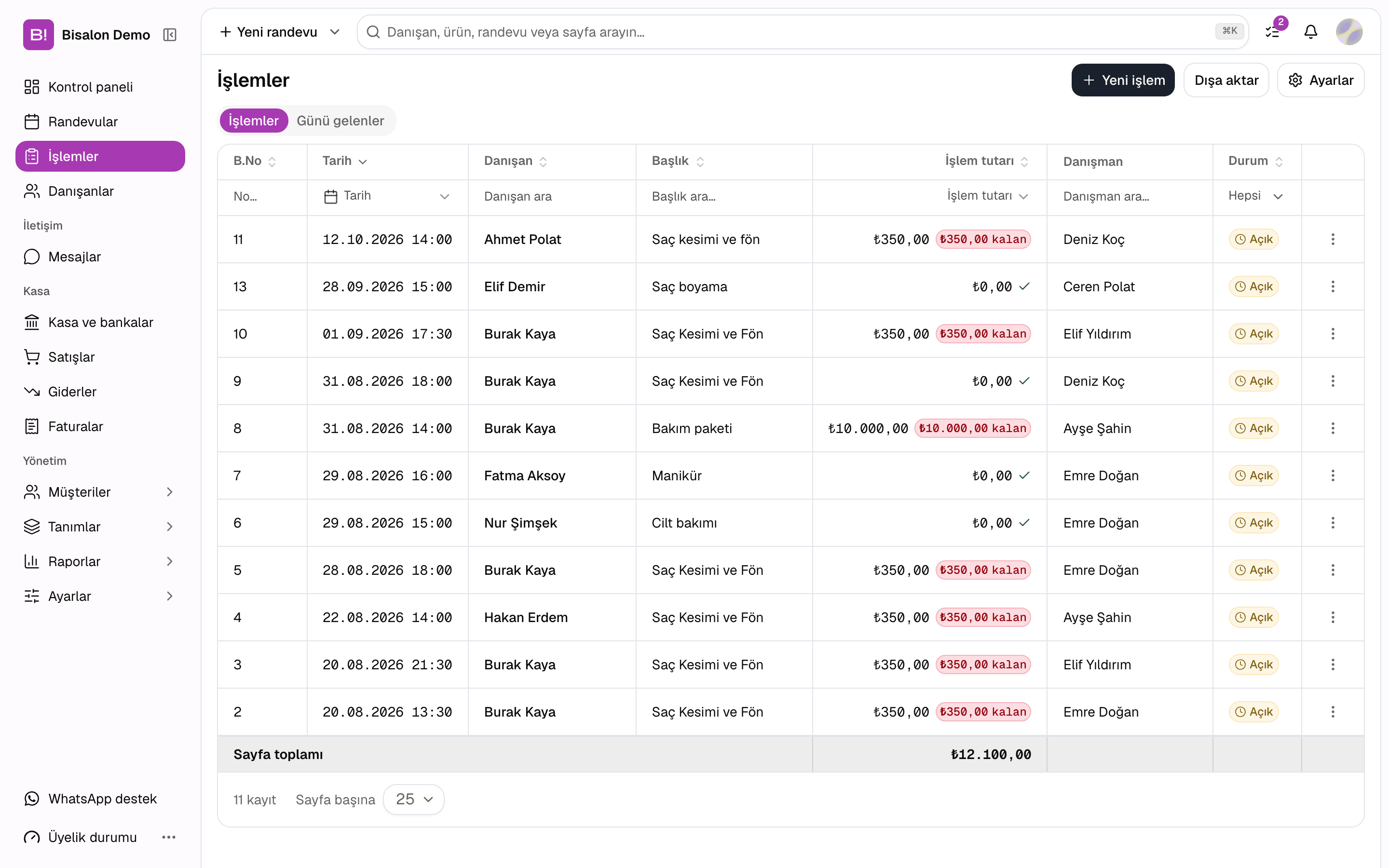Click the Bisalon B! logo
The image size is (1389, 868).
pyautogui.click(x=38, y=34)
